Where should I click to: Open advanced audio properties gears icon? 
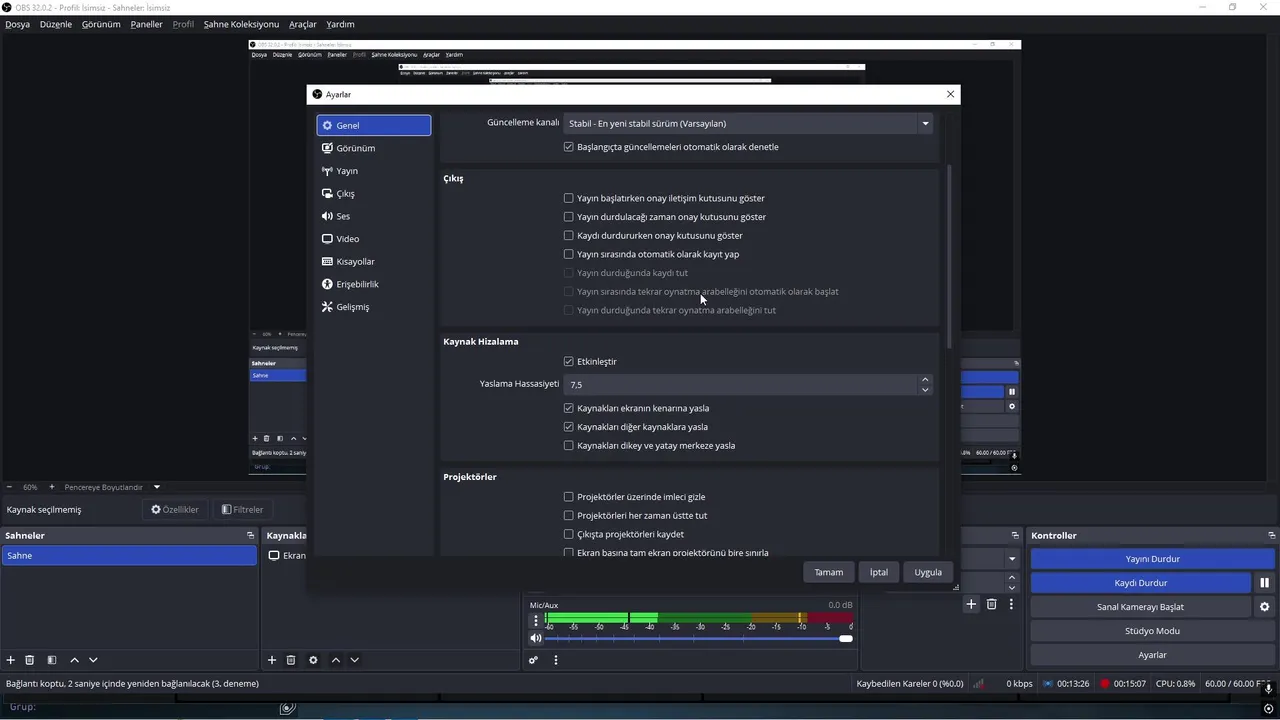coord(533,660)
